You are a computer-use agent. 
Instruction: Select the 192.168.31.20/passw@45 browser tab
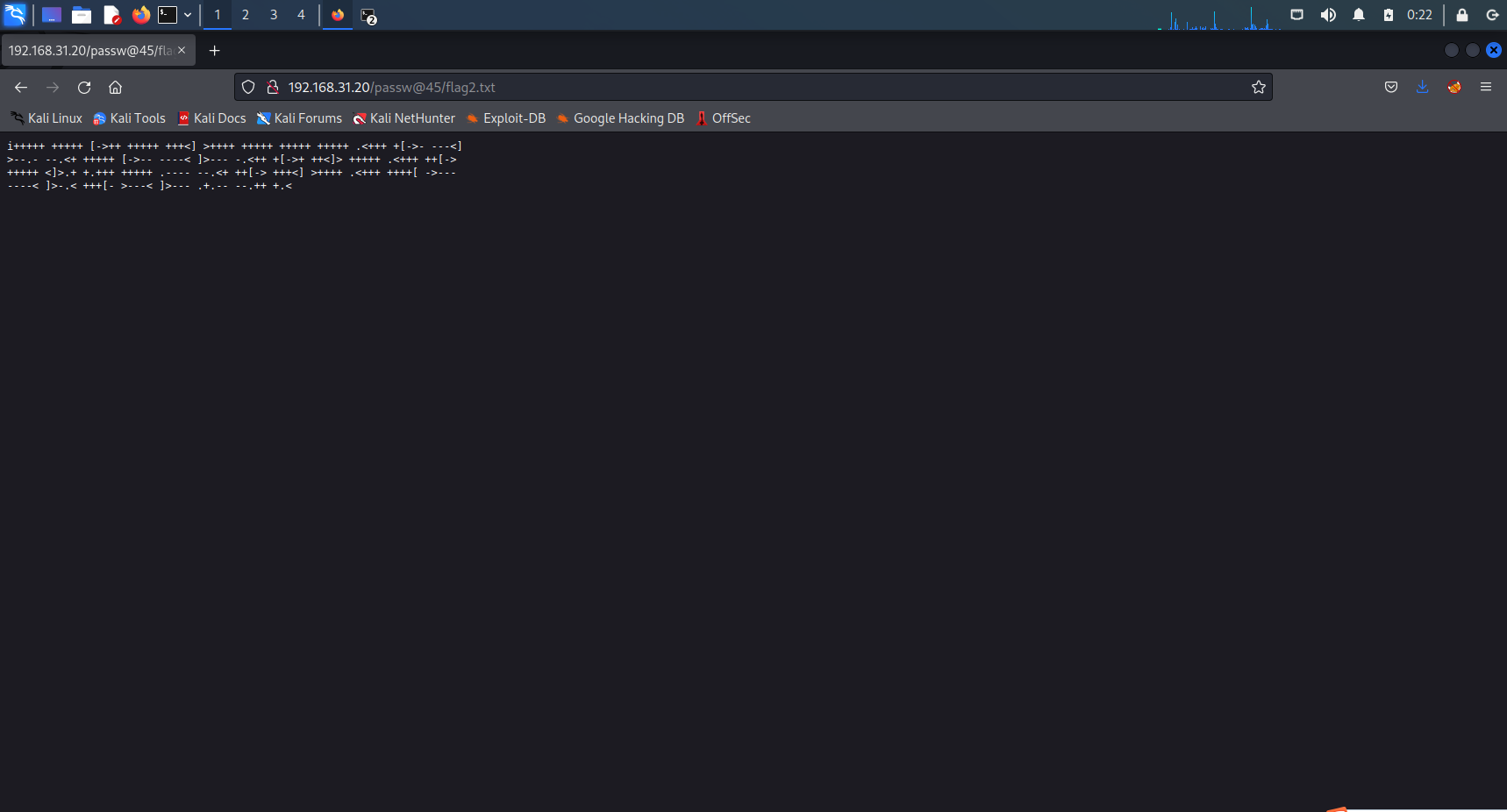tap(98, 51)
